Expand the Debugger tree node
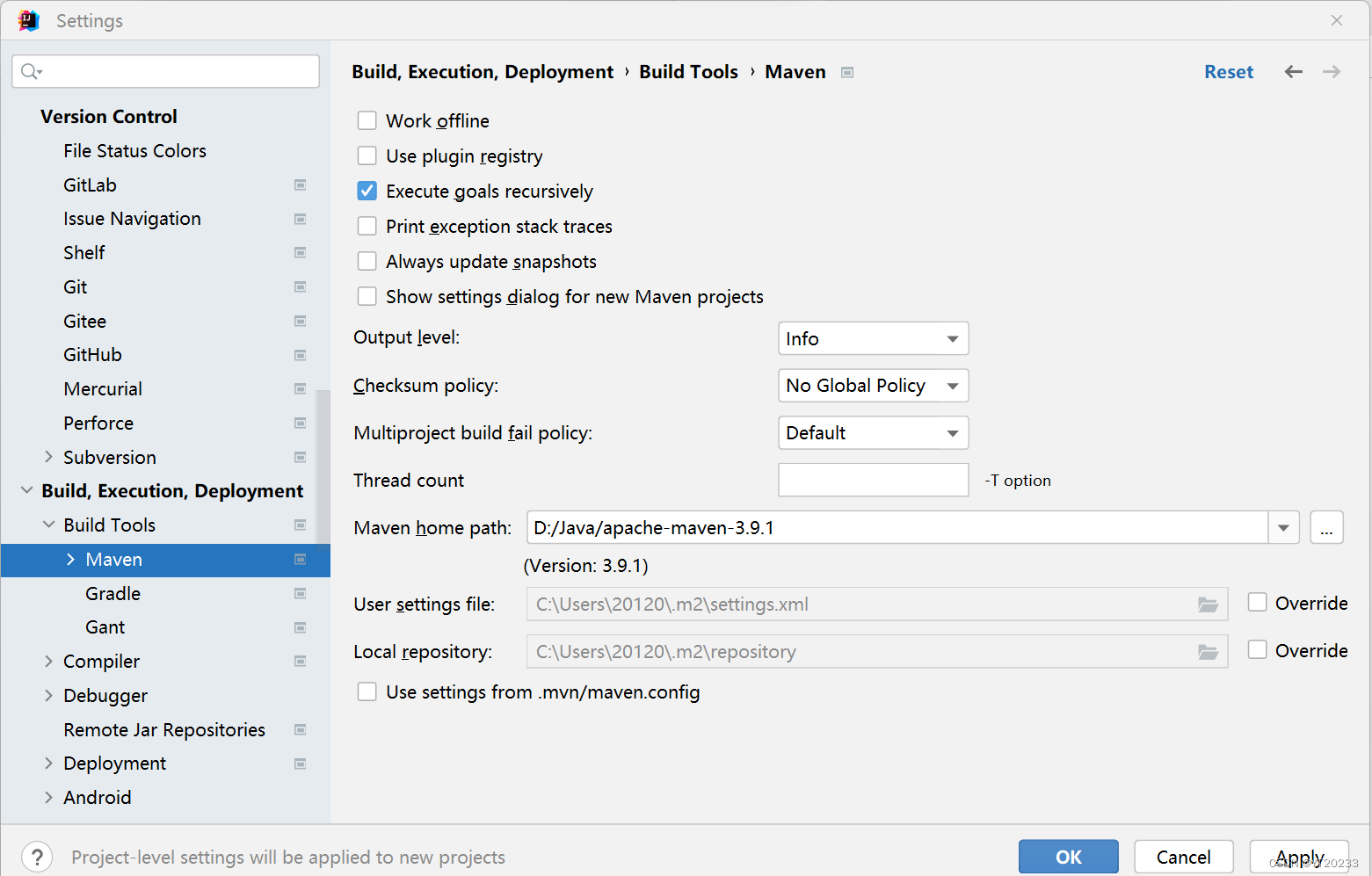This screenshot has width=1372, height=876. (x=48, y=695)
